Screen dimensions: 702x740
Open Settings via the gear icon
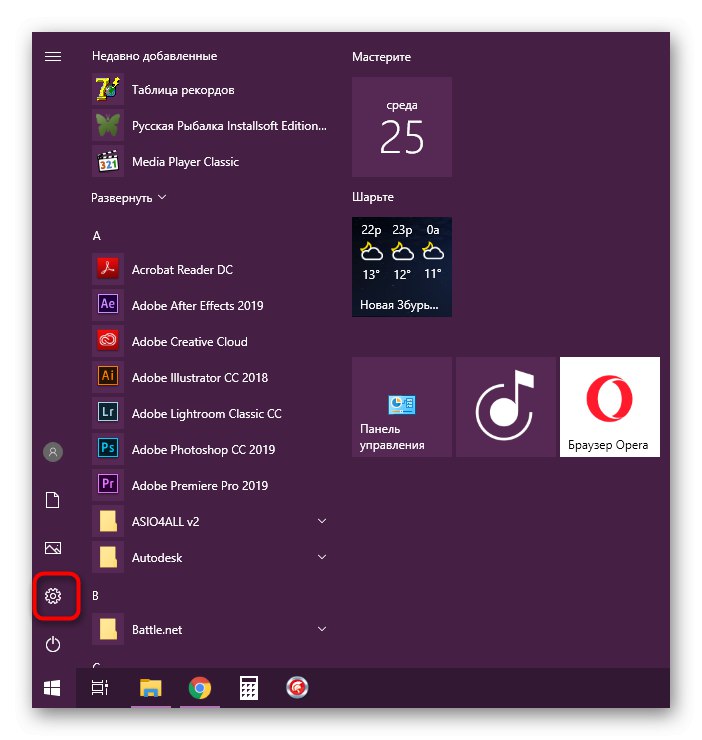tap(53, 596)
